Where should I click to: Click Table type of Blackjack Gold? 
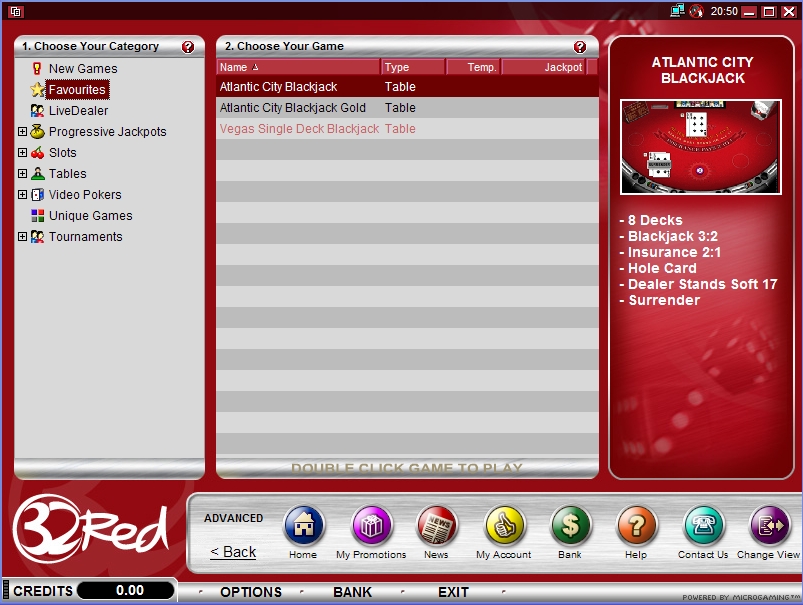400,108
